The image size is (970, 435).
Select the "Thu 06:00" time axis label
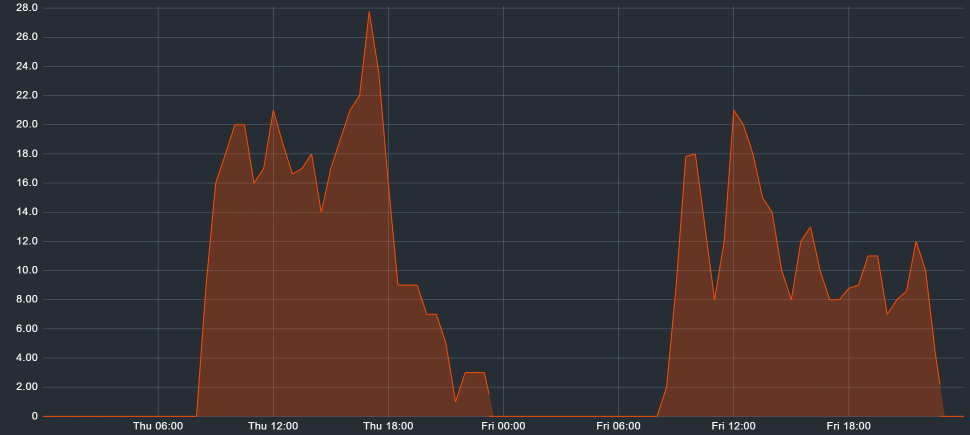pyautogui.click(x=158, y=426)
